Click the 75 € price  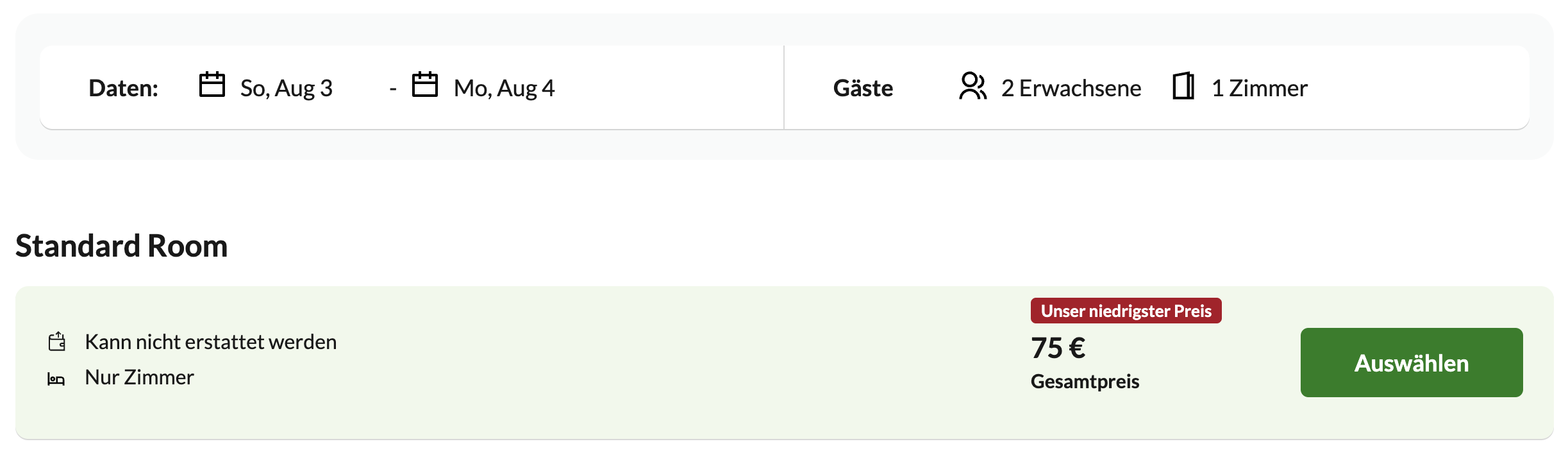(1058, 348)
